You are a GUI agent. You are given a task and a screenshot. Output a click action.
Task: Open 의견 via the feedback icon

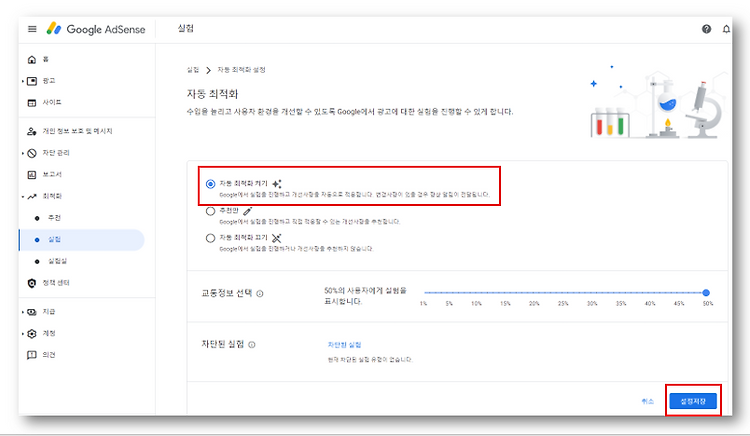32,355
